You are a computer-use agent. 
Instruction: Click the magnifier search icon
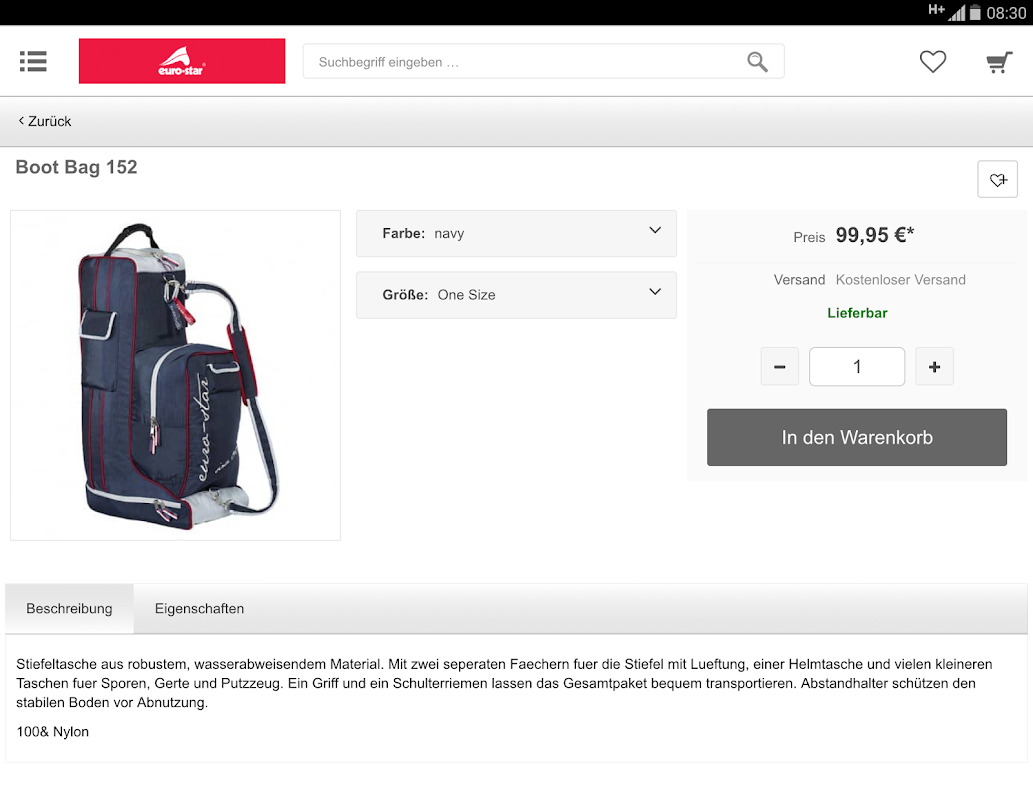pyautogui.click(x=757, y=62)
